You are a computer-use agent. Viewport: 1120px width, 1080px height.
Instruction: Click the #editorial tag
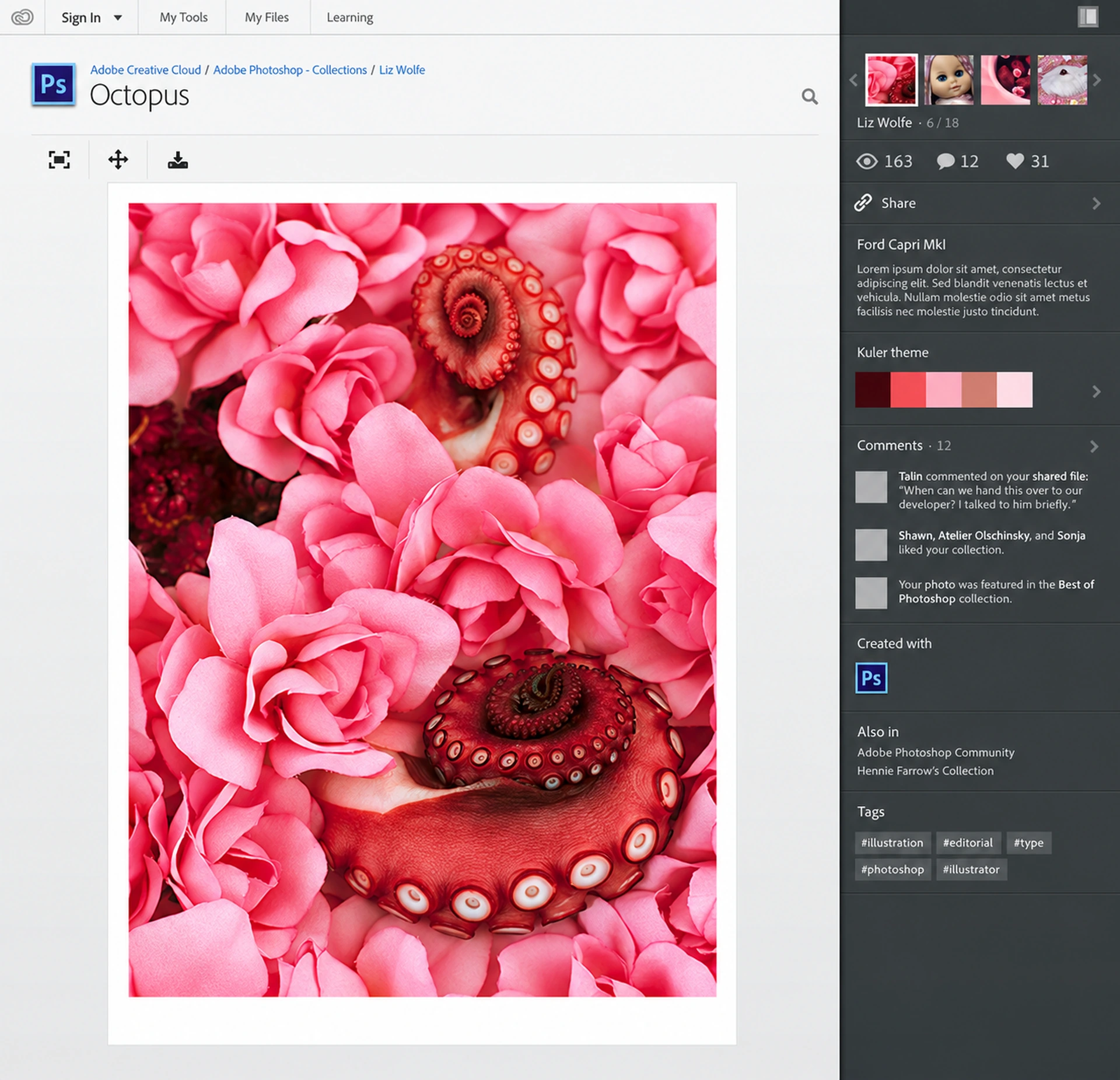click(x=968, y=843)
